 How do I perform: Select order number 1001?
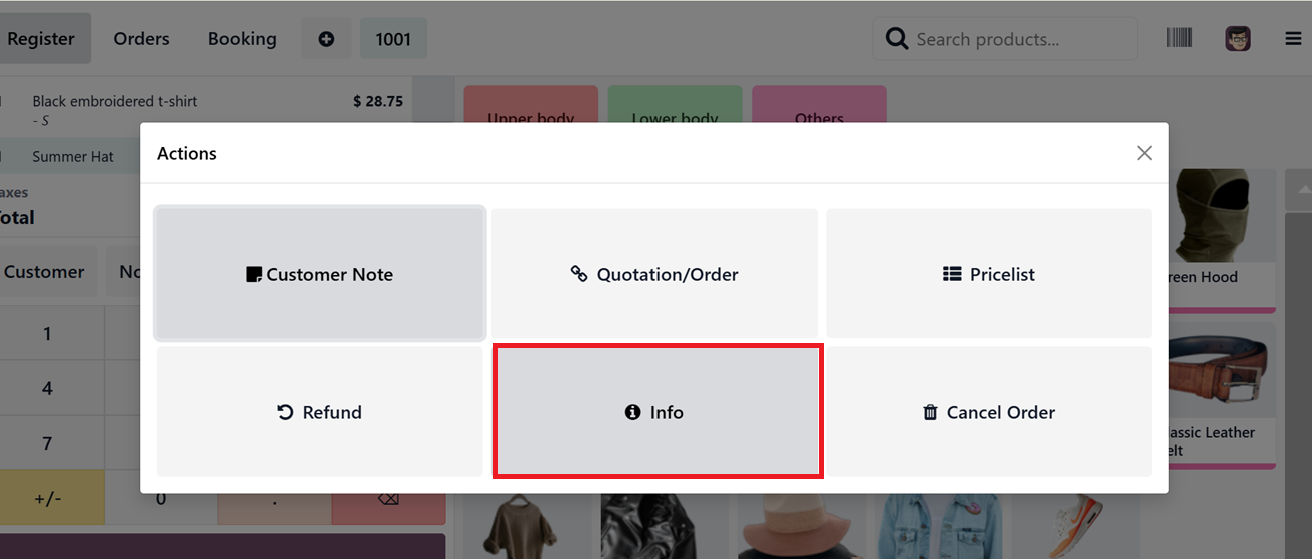[x=393, y=39]
